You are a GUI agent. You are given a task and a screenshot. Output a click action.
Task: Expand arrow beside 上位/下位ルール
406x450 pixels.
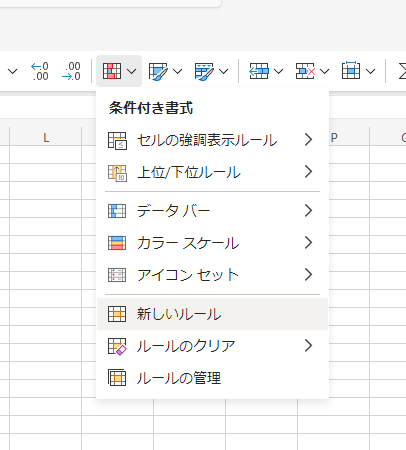[308, 172]
